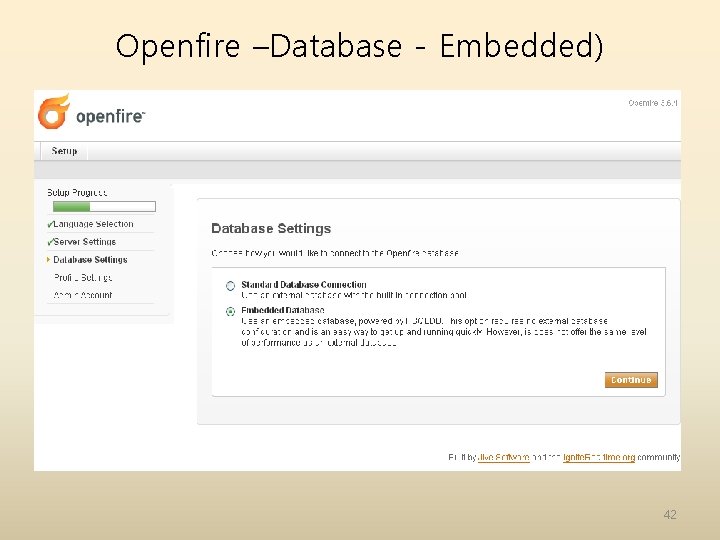Click the Server Settings green checkmark

pyautogui.click(x=50, y=242)
